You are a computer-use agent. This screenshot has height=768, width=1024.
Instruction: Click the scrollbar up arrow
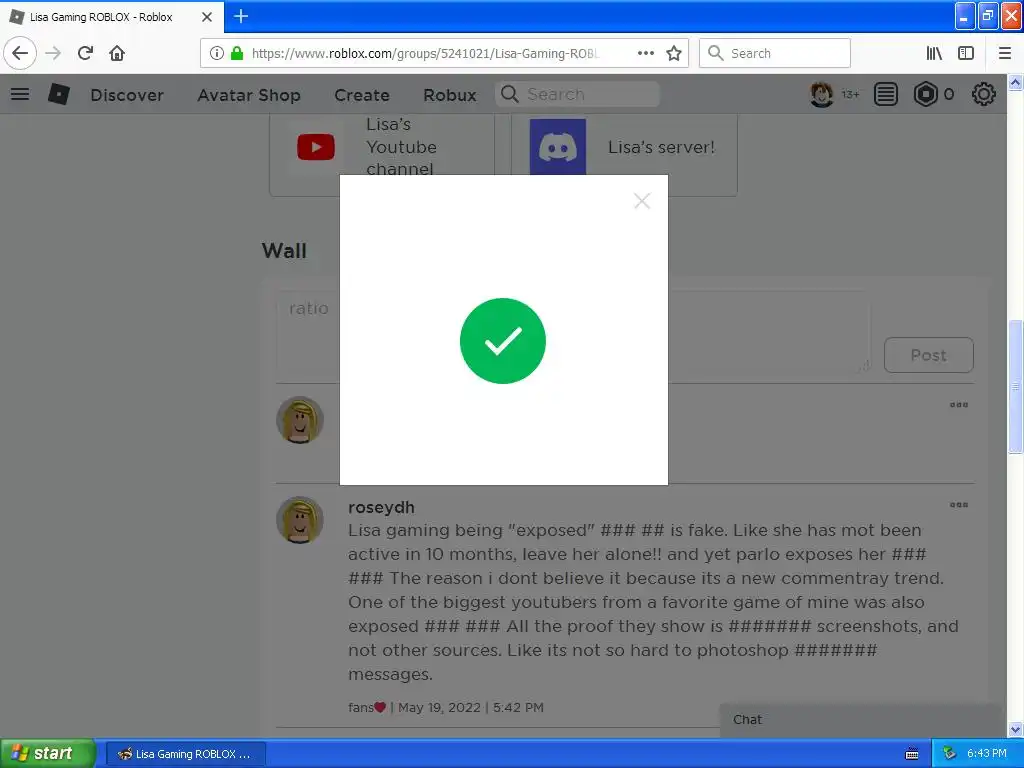pyautogui.click(x=1015, y=82)
